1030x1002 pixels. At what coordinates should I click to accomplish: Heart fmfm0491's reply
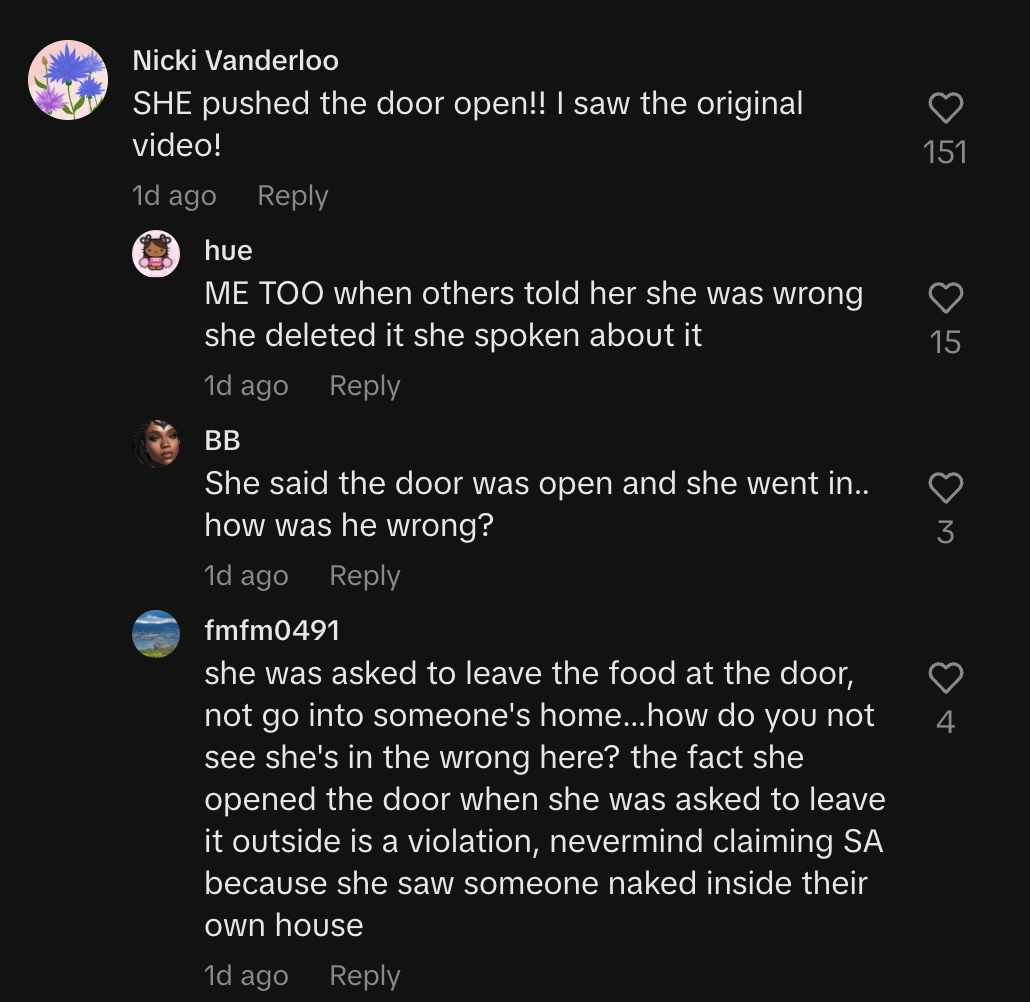945,678
